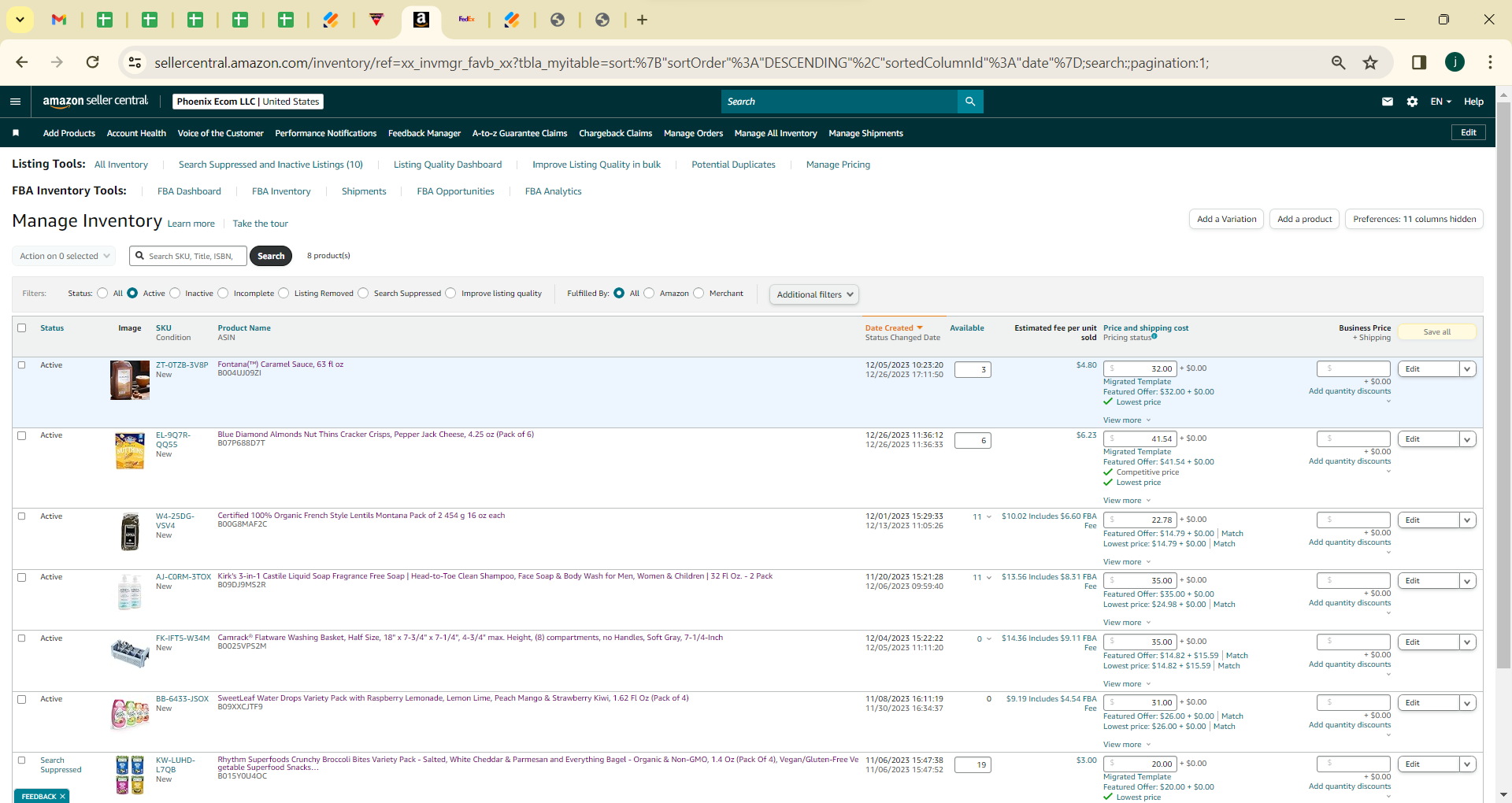1512x803 pixels.
Task: Open the Chrome three-dot menu
Action: pyautogui.click(x=1490, y=62)
